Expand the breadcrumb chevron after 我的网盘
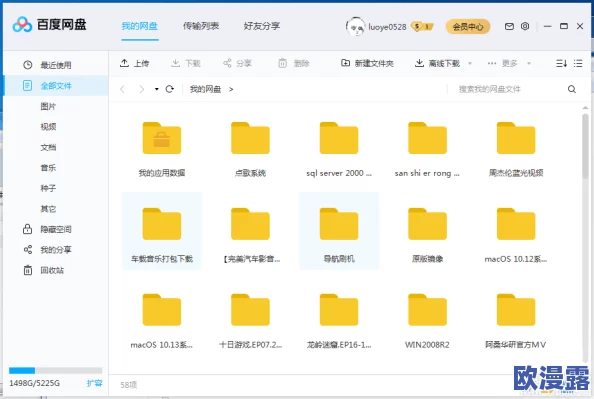The width and height of the screenshot is (594, 399). [x=231, y=89]
